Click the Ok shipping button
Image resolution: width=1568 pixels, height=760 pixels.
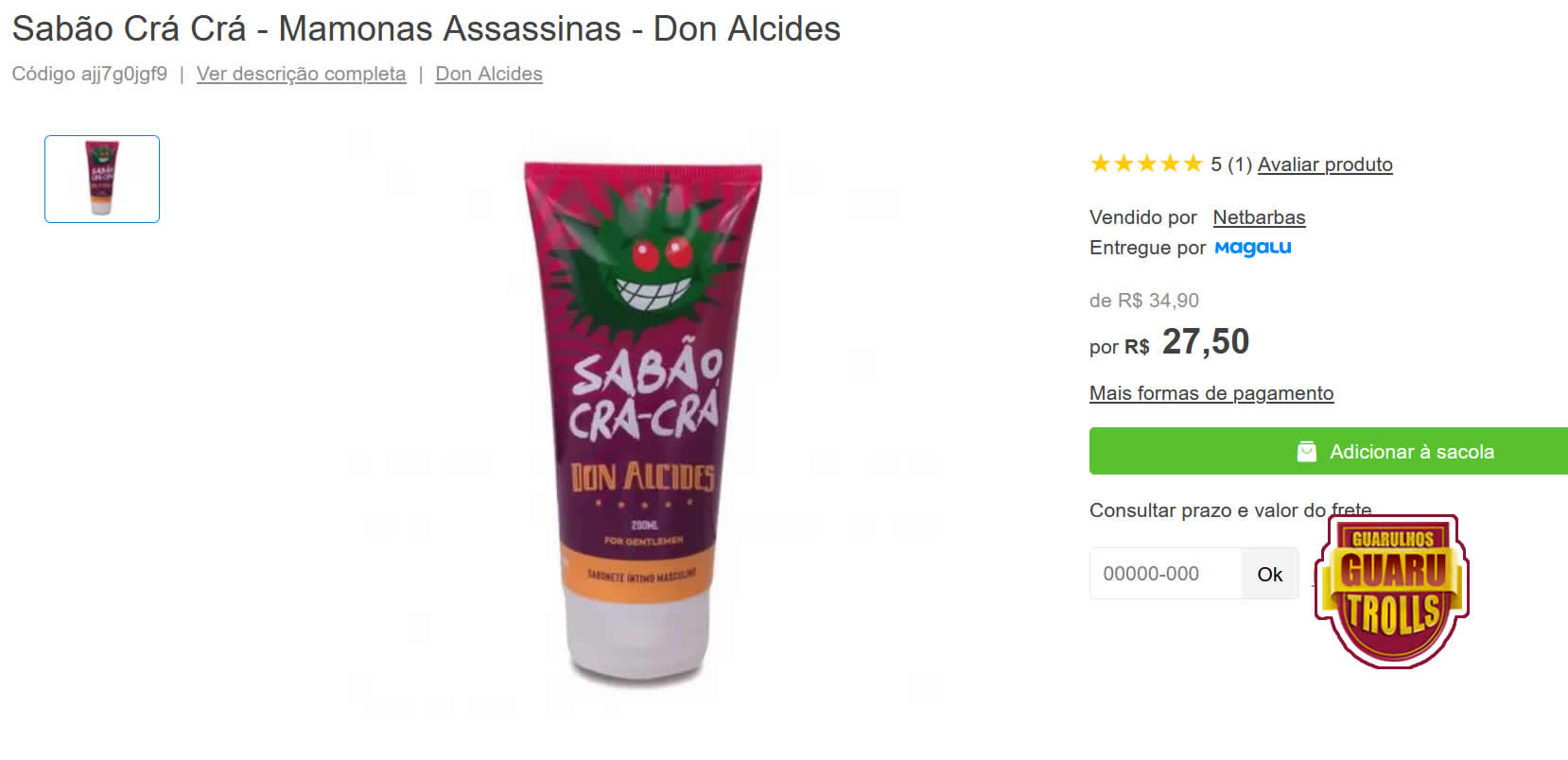point(1270,574)
